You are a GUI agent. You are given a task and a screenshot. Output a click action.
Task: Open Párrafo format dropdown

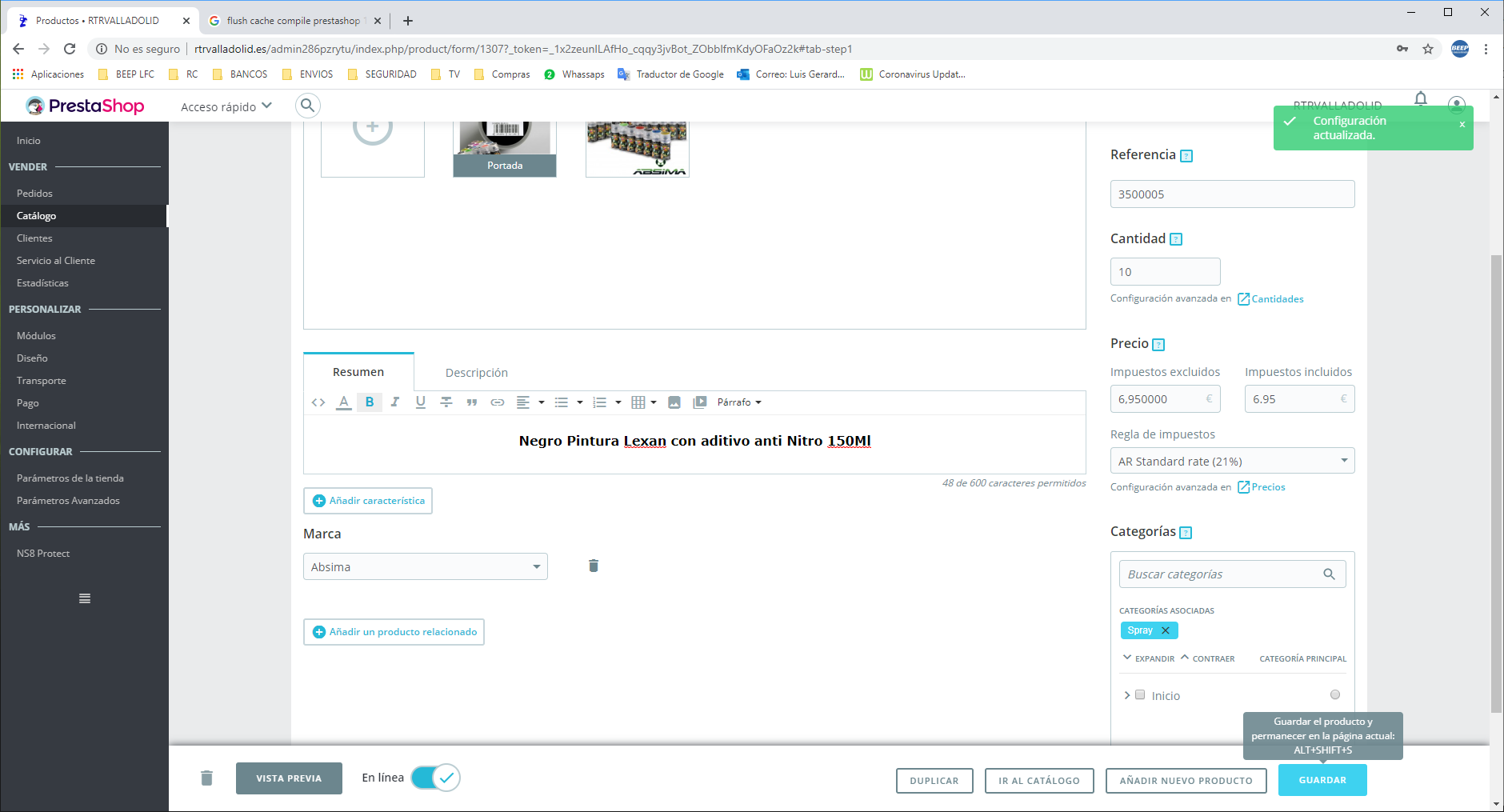pyautogui.click(x=739, y=402)
